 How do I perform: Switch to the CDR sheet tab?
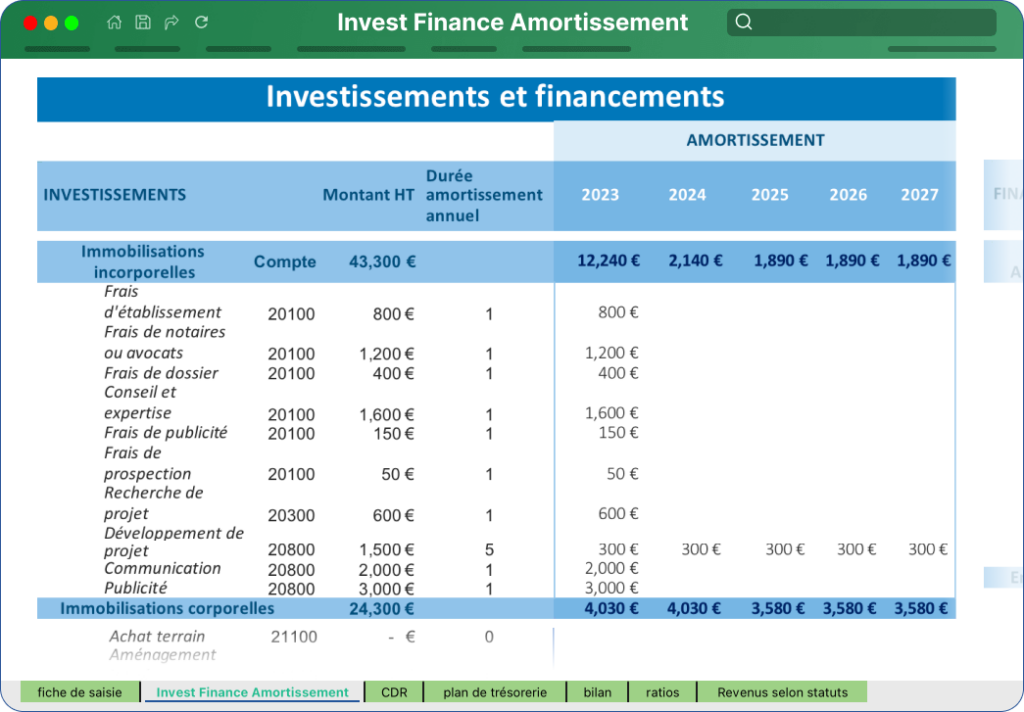point(394,692)
